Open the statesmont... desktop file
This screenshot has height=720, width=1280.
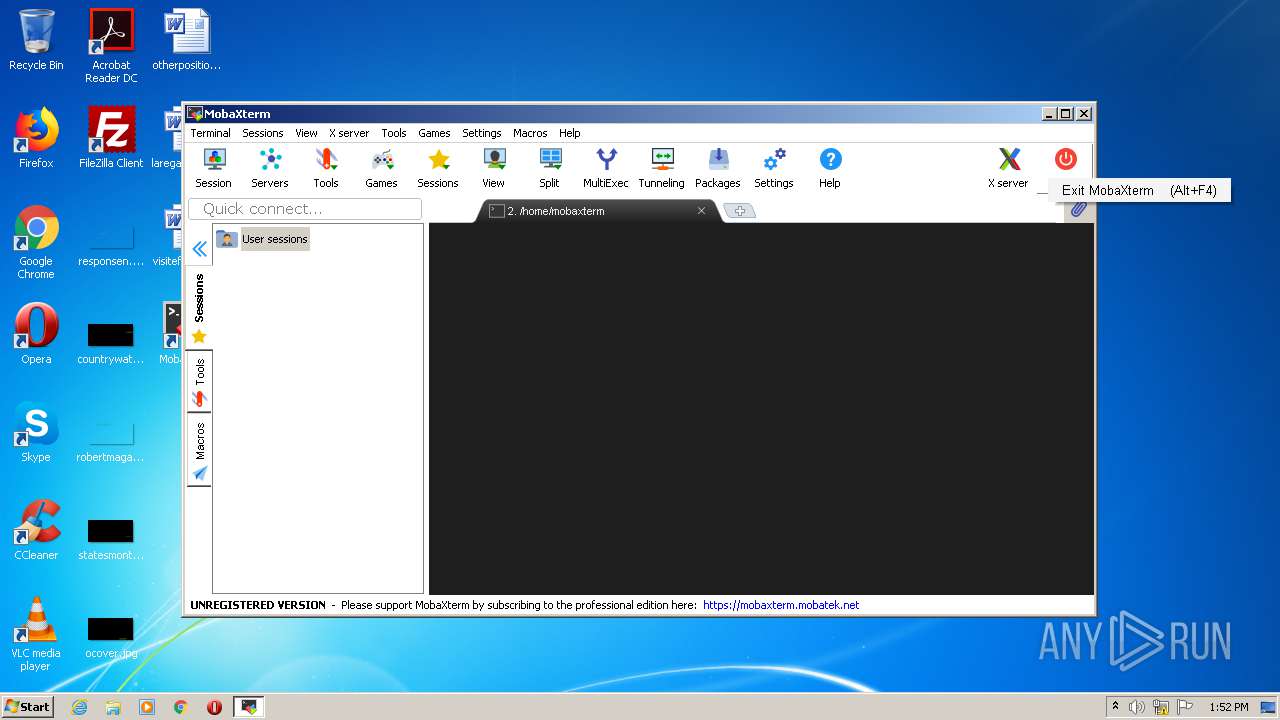pyautogui.click(x=111, y=539)
